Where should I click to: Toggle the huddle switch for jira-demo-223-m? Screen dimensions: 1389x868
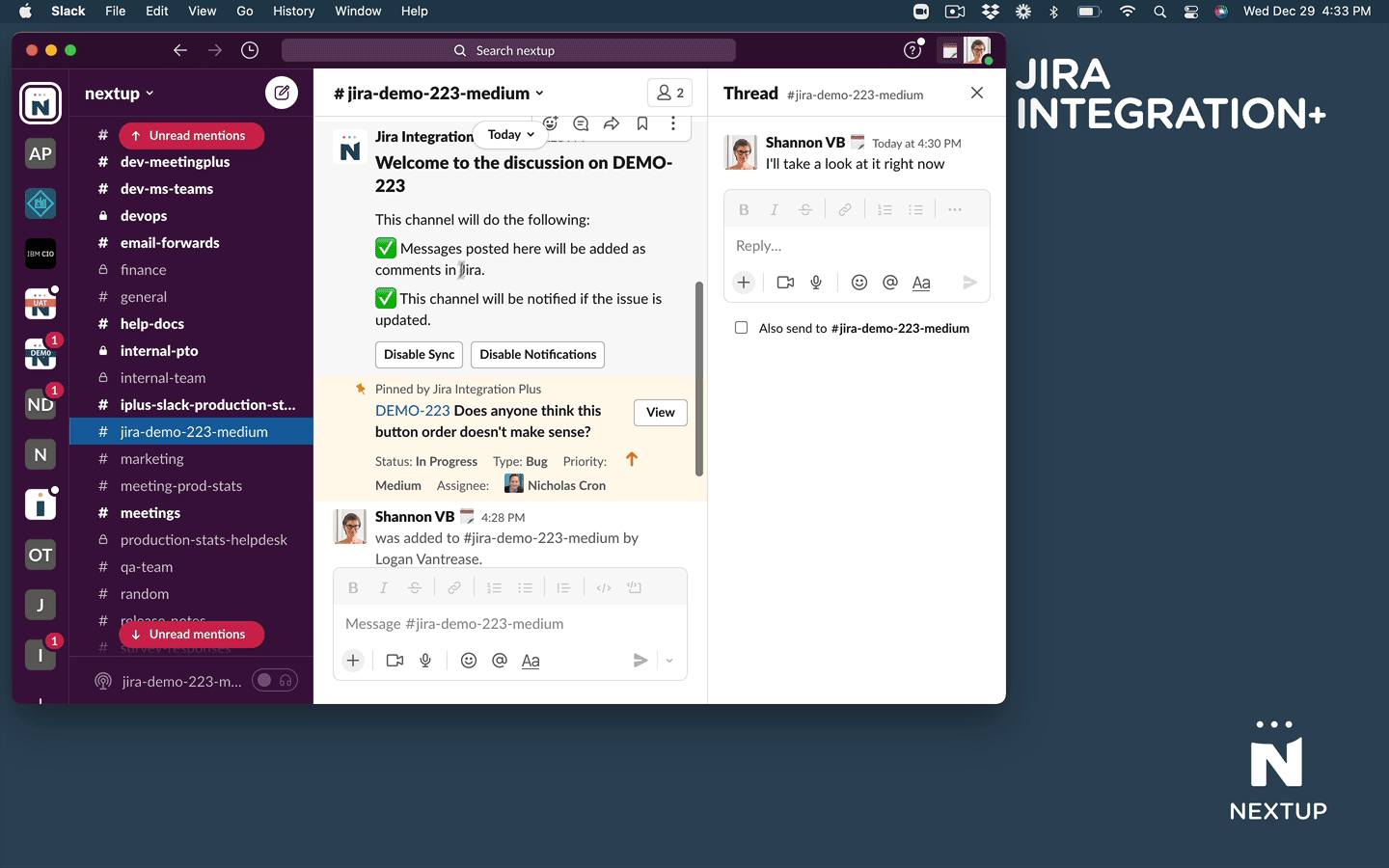click(x=275, y=681)
